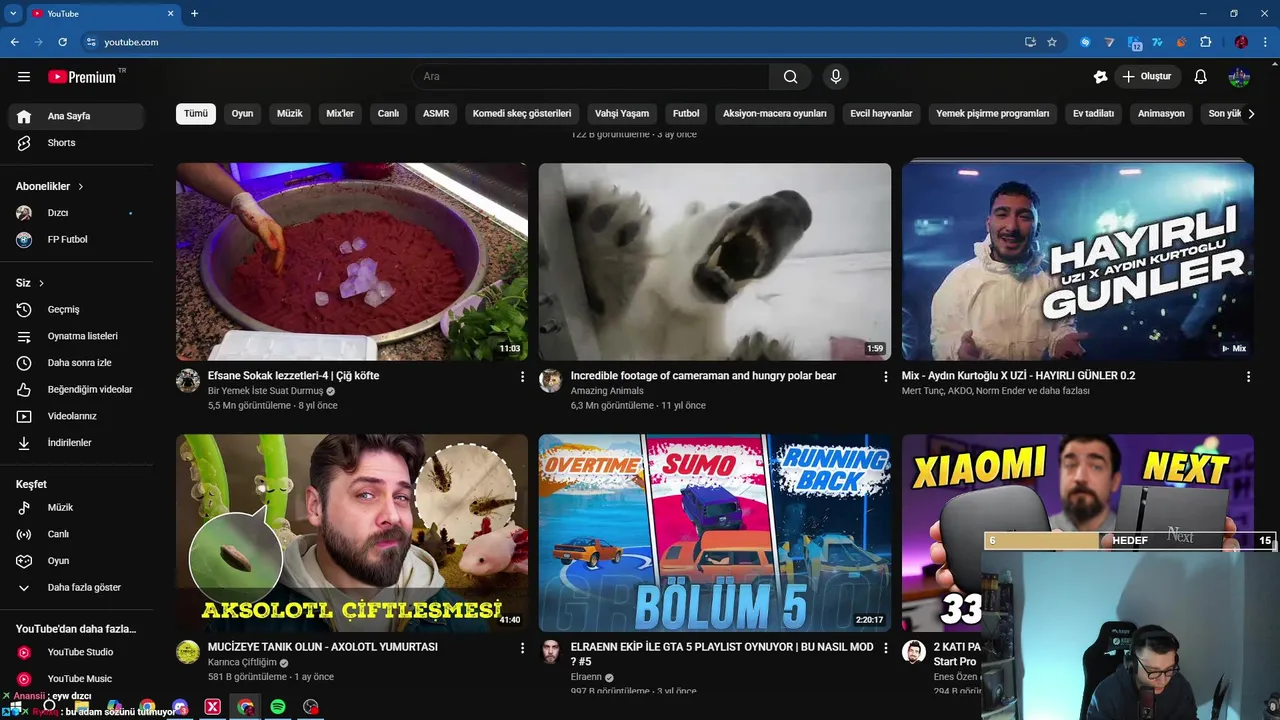Screen dimensions: 1280x720
Task: Open the 7TV browser extension
Action: [x=1157, y=42]
